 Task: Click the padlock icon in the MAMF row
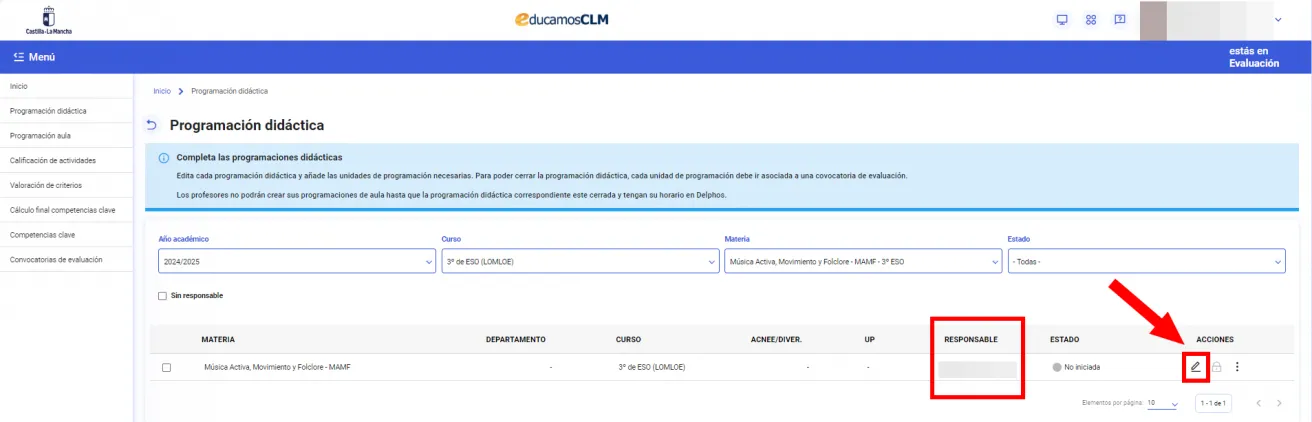(x=1216, y=367)
